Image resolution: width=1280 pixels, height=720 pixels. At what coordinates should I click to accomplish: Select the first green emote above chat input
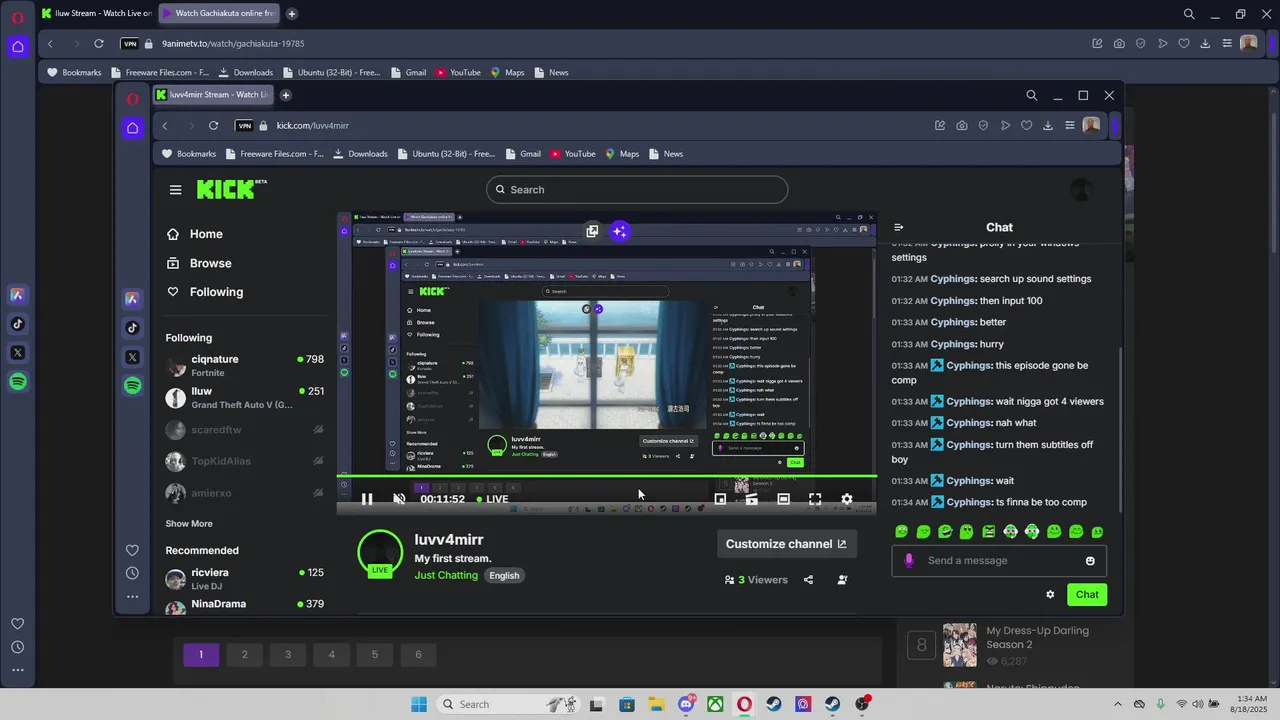(x=902, y=532)
